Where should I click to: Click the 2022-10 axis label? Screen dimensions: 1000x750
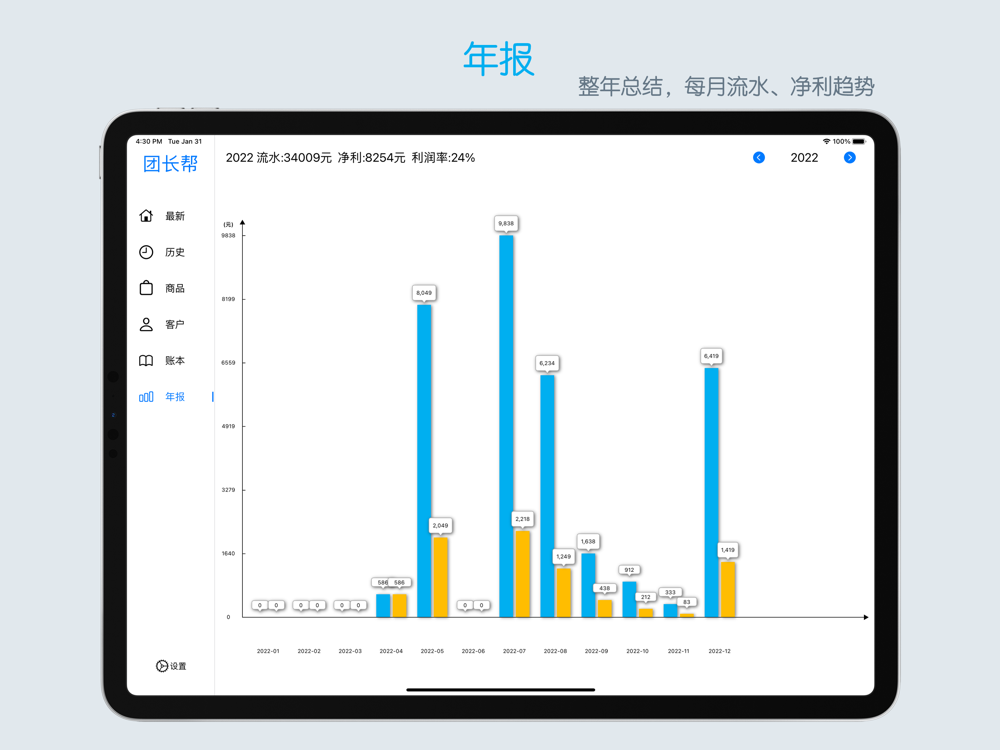point(637,651)
